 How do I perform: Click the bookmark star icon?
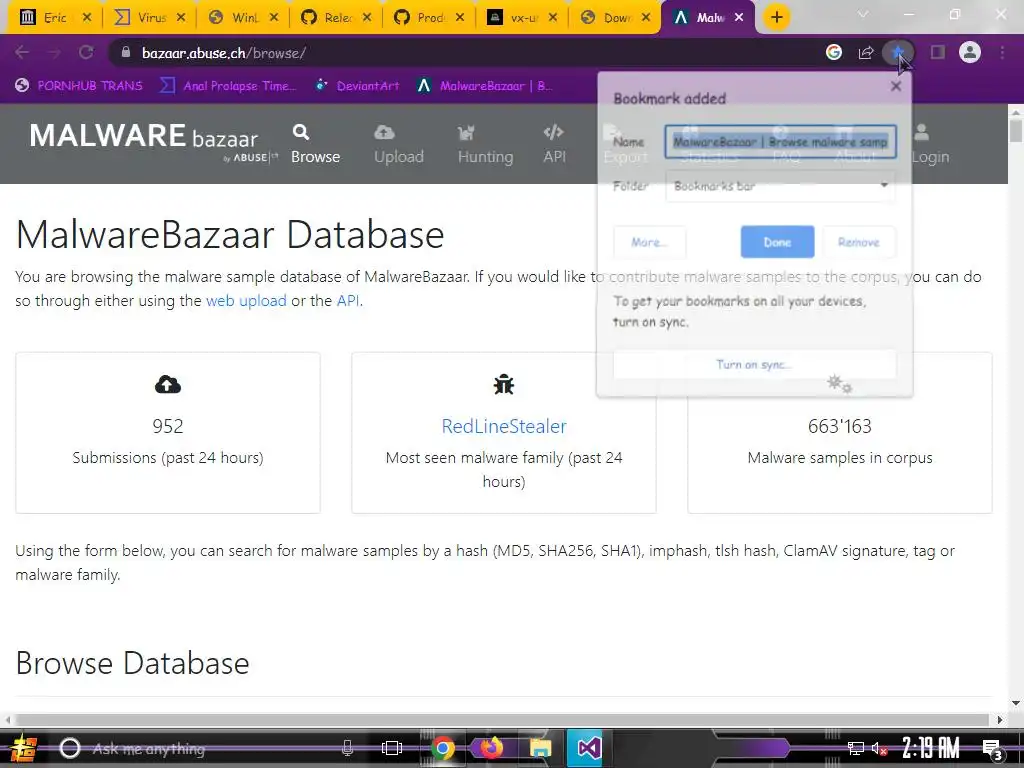[x=898, y=52]
